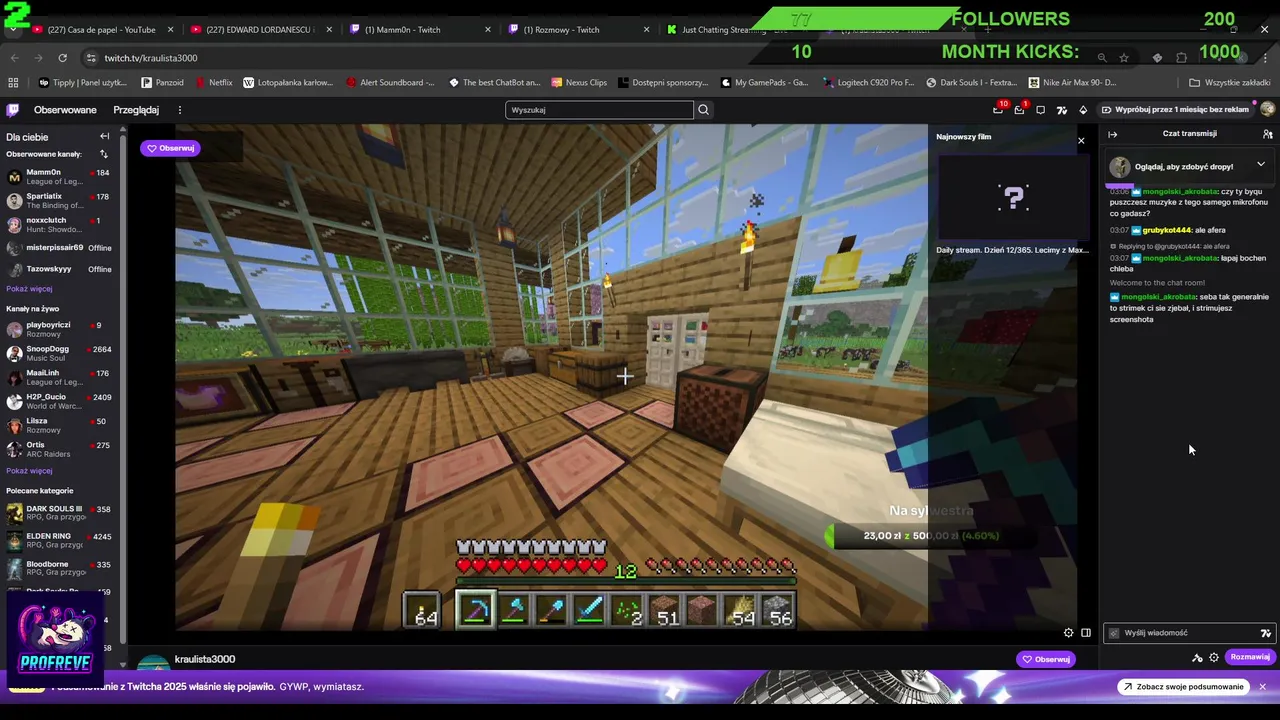Switch to Rozmowy Twitch tab
This screenshot has height=720, width=1280.
pos(580,30)
